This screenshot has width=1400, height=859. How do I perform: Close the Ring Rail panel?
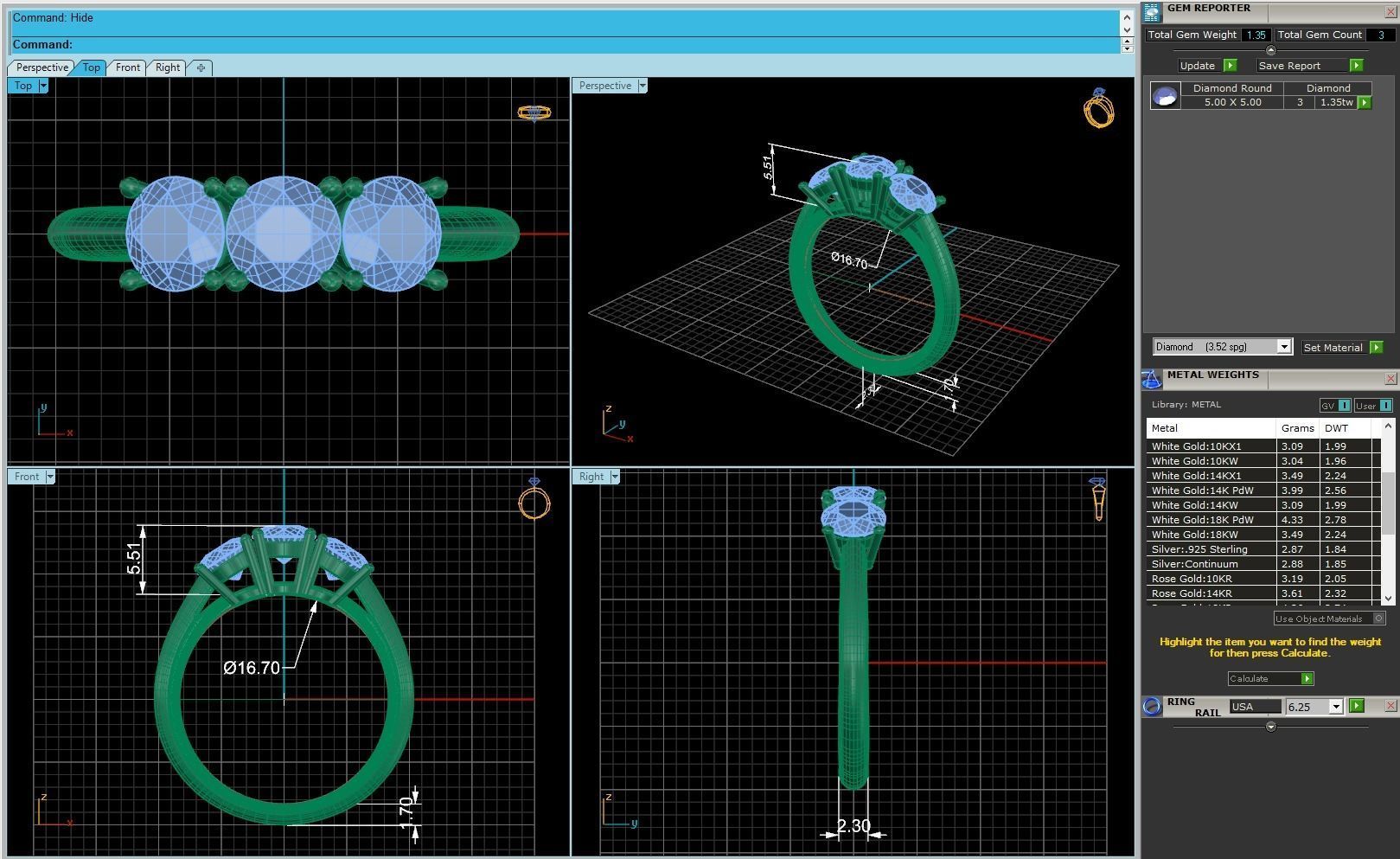tap(1390, 706)
